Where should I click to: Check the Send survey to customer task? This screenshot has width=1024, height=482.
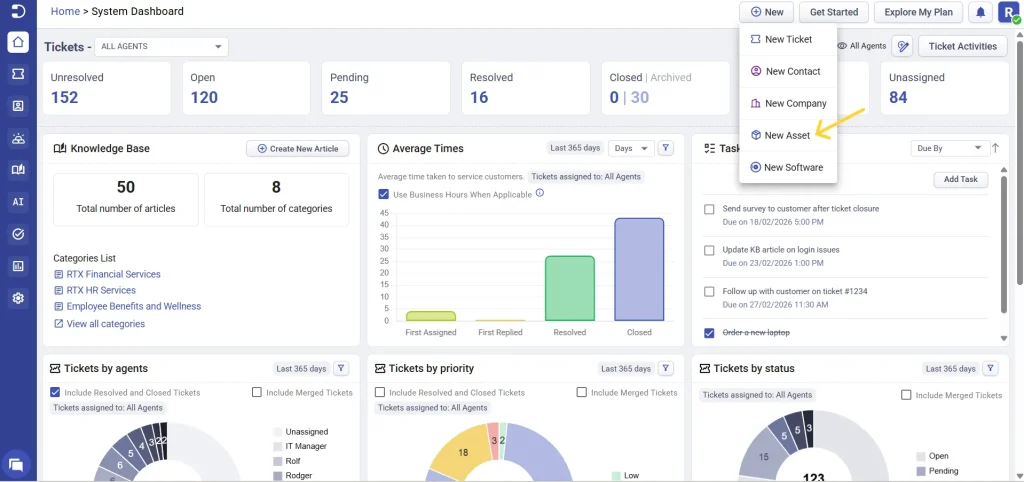pyautogui.click(x=709, y=210)
